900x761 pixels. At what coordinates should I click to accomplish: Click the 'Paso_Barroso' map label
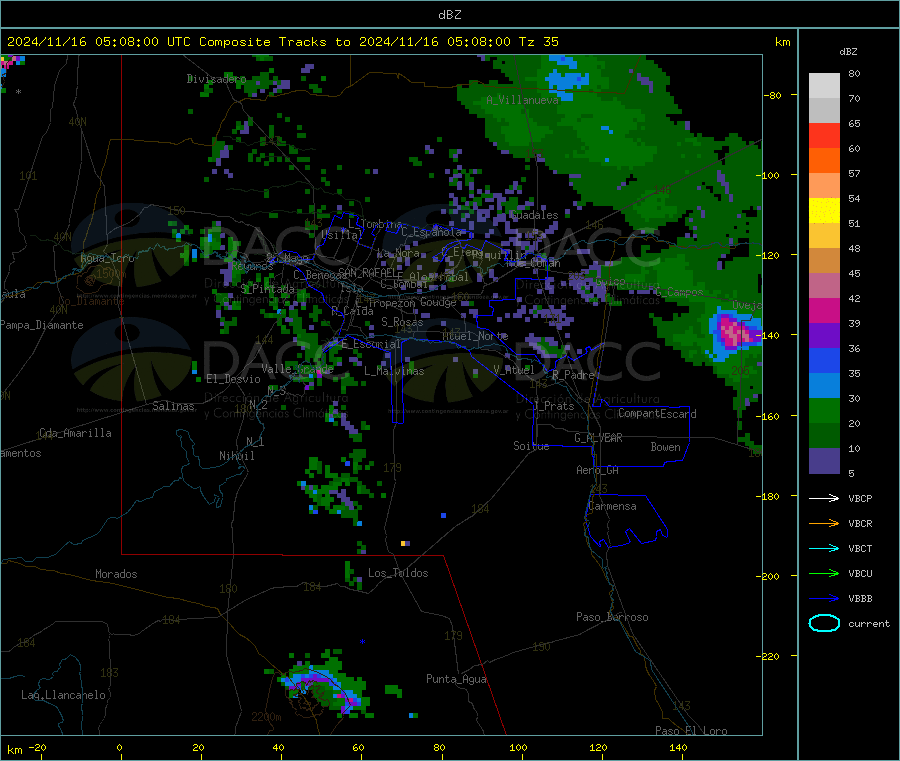coord(612,617)
